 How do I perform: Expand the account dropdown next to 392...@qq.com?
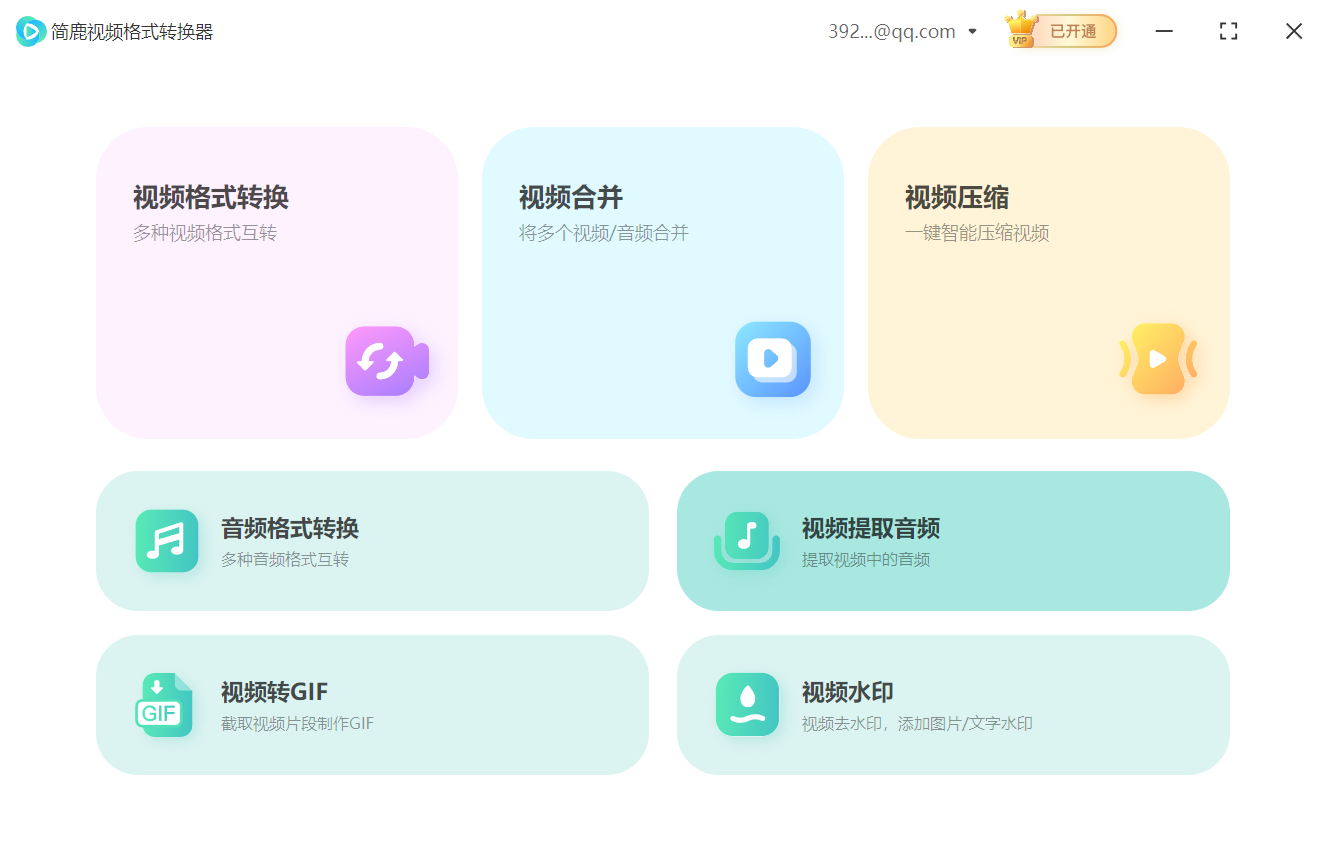click(971, 31)
